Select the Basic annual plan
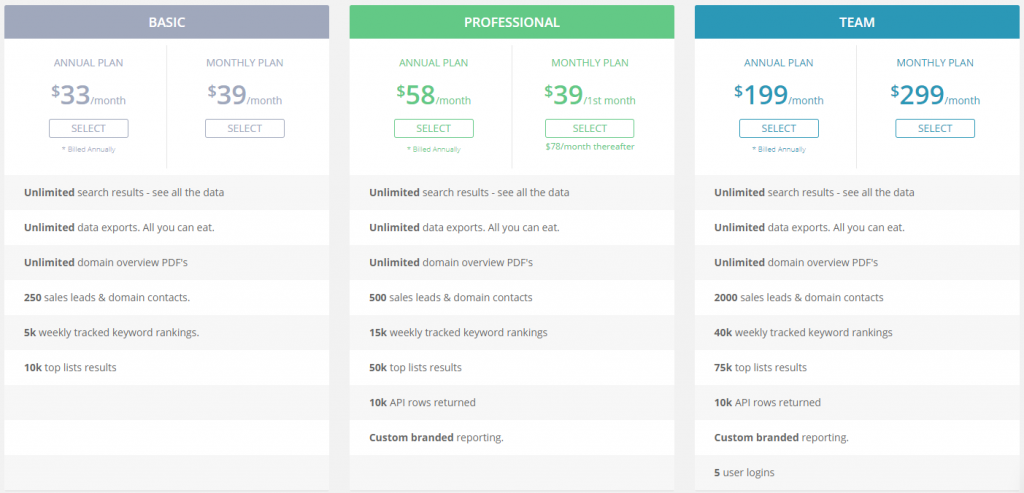 [89, 128]
